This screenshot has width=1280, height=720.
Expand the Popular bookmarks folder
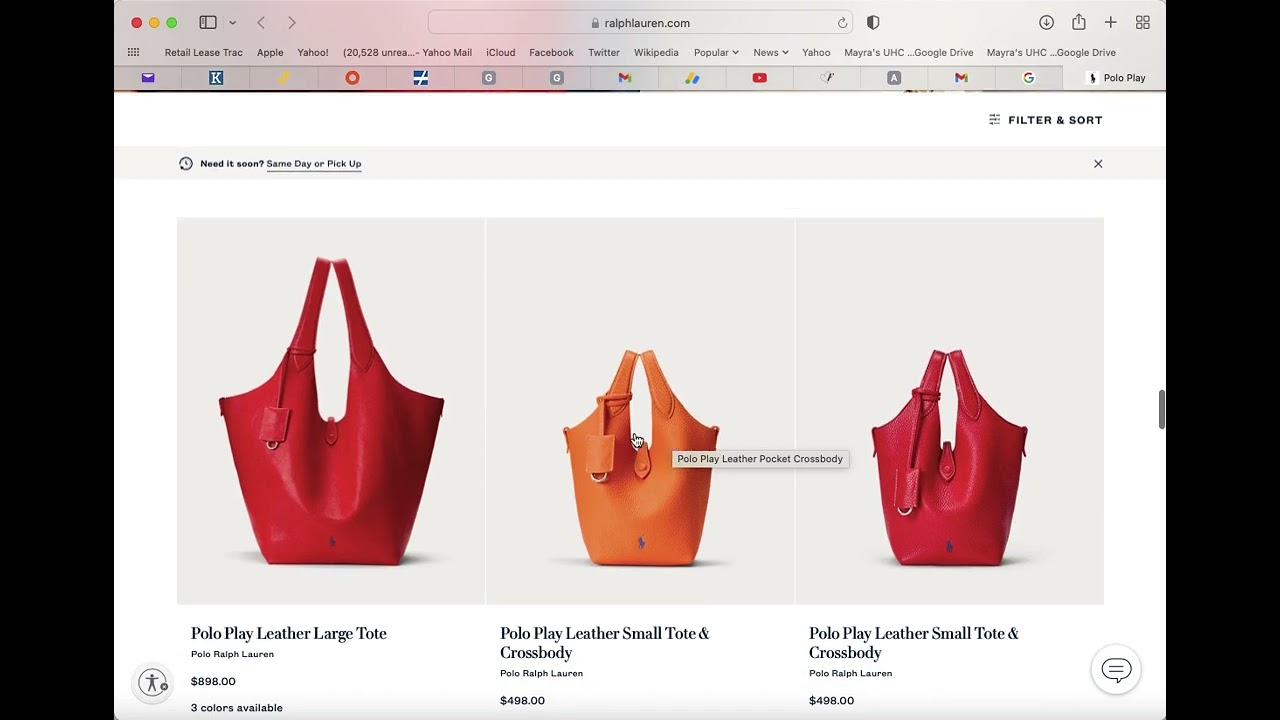click(x=716, y=52)
